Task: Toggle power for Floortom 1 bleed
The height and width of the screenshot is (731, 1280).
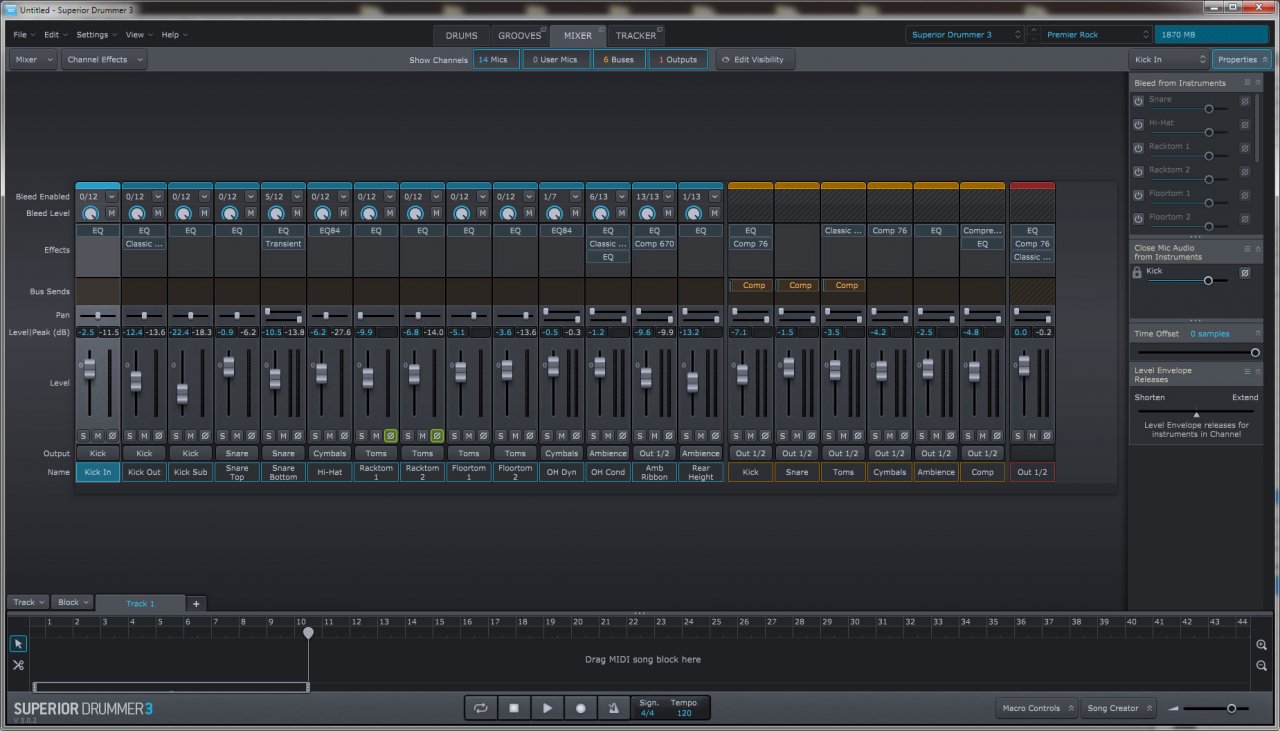Action: point(1138,195)
